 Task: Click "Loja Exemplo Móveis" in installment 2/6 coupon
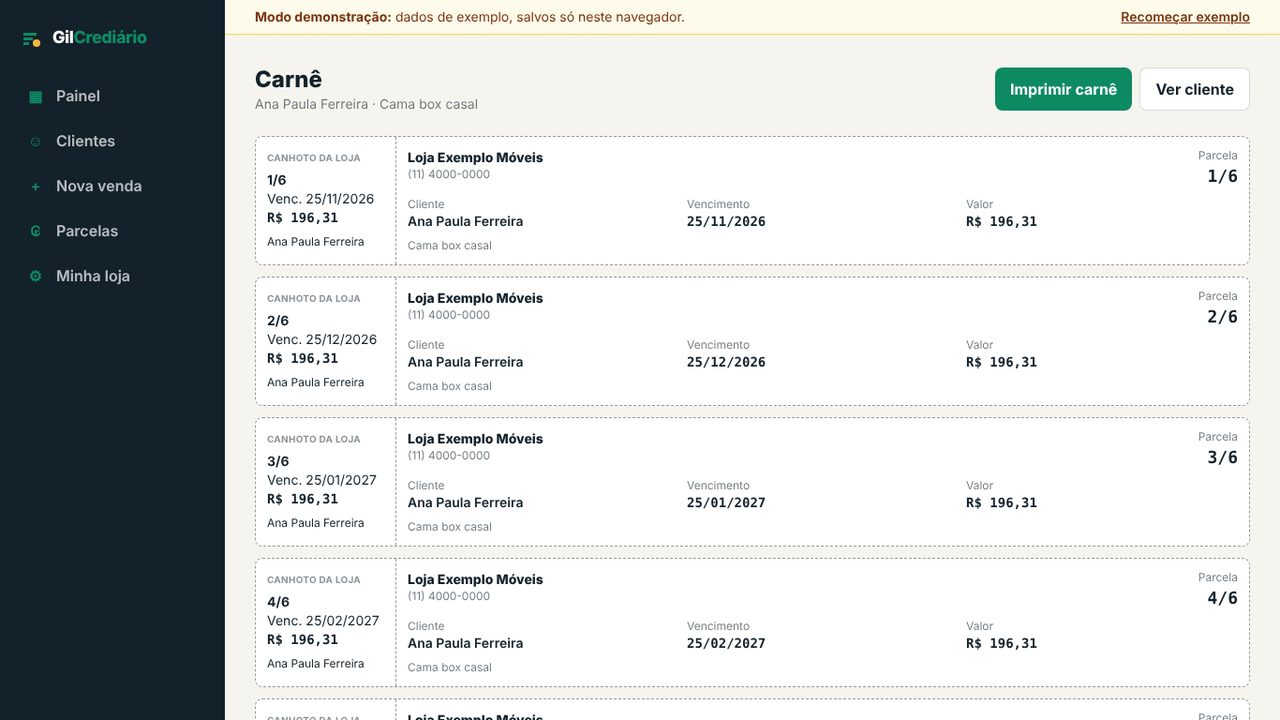click(x=475, y=298)
